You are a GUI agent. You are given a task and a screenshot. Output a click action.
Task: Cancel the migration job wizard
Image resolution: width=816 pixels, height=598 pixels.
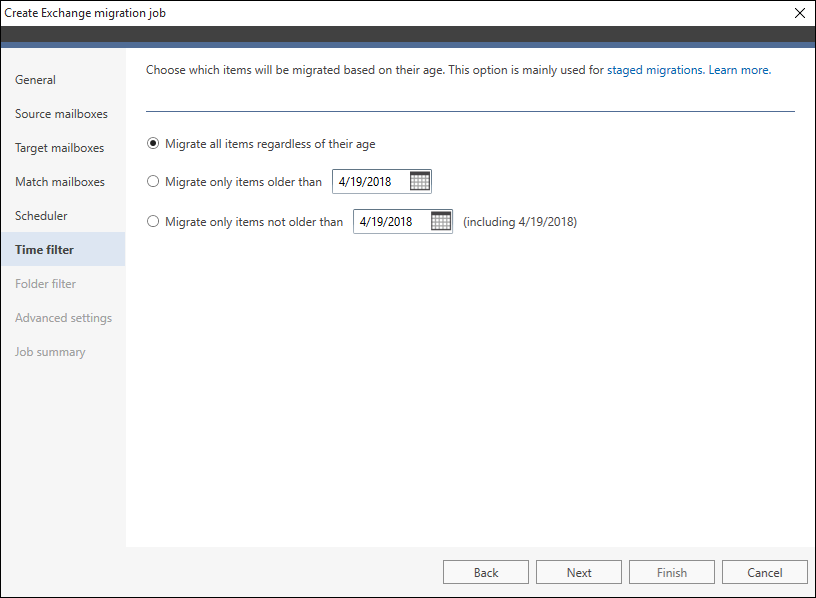(x=764, y=572)
